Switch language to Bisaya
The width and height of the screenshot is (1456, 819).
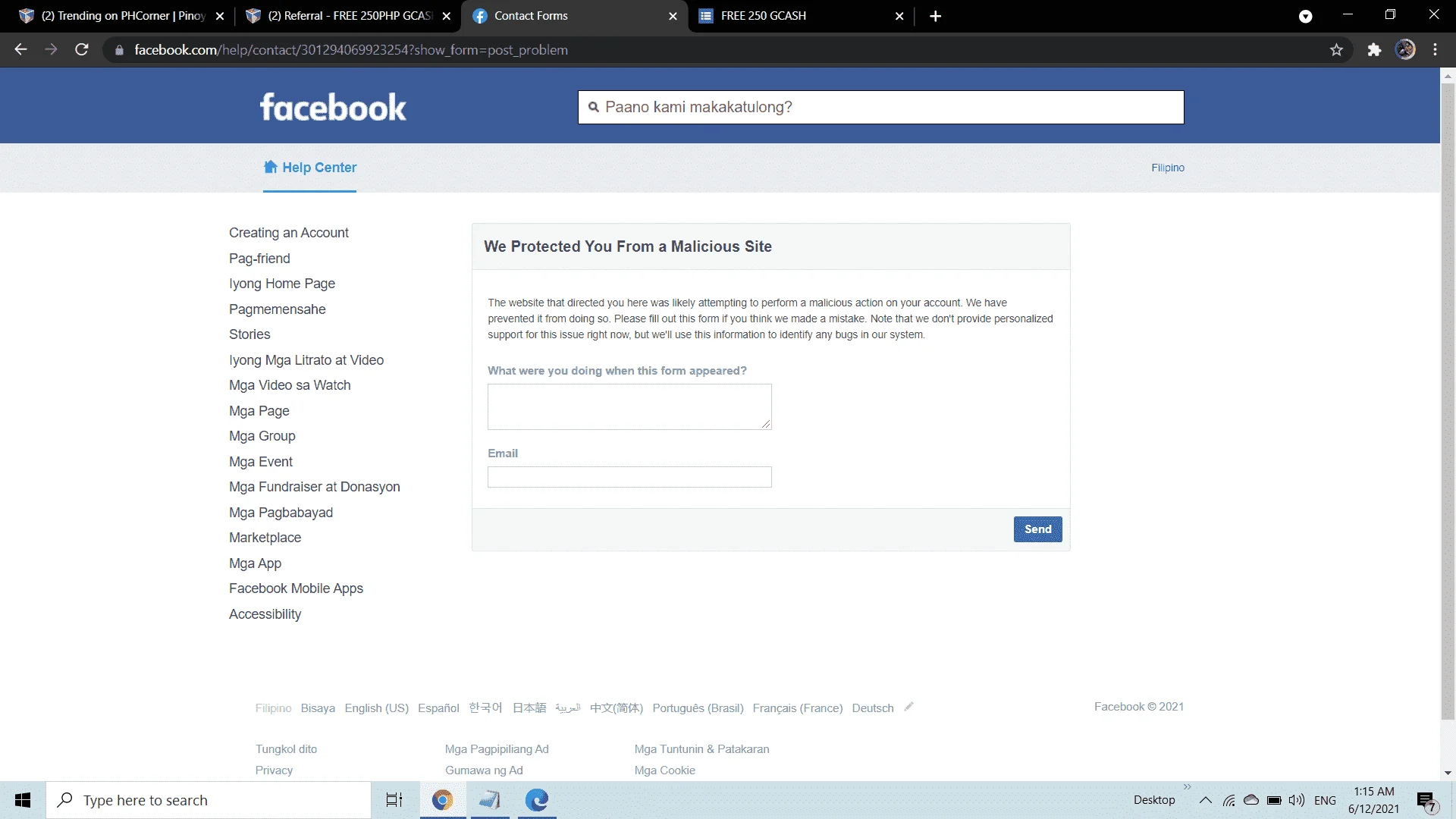point(318,708)
